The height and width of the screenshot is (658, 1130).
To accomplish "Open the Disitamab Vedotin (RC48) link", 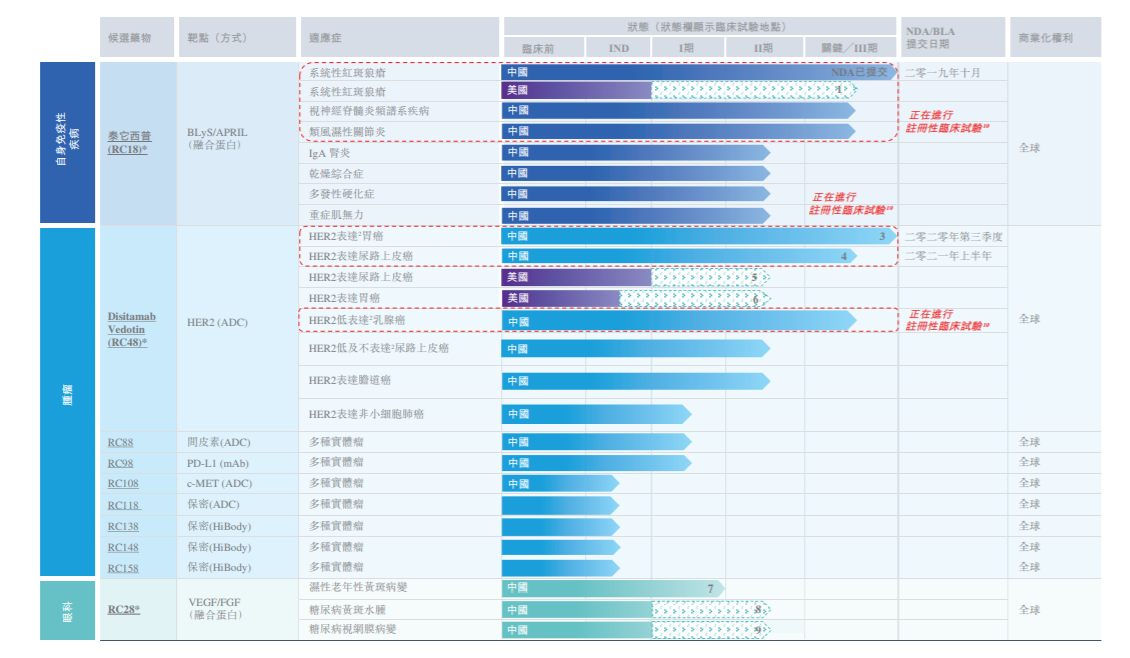I will click(x=131, y=329).
